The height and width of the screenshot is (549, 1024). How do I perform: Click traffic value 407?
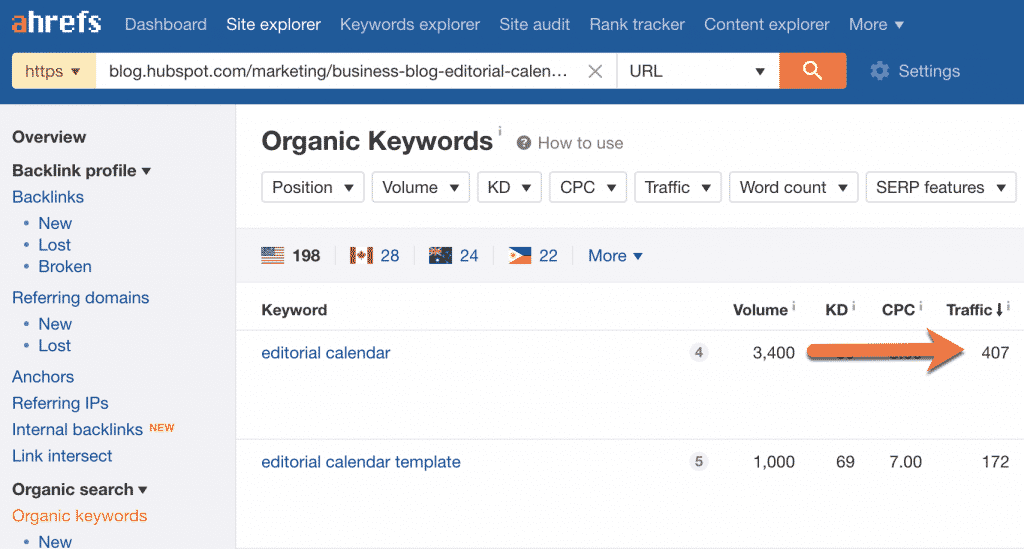(995, 353)
